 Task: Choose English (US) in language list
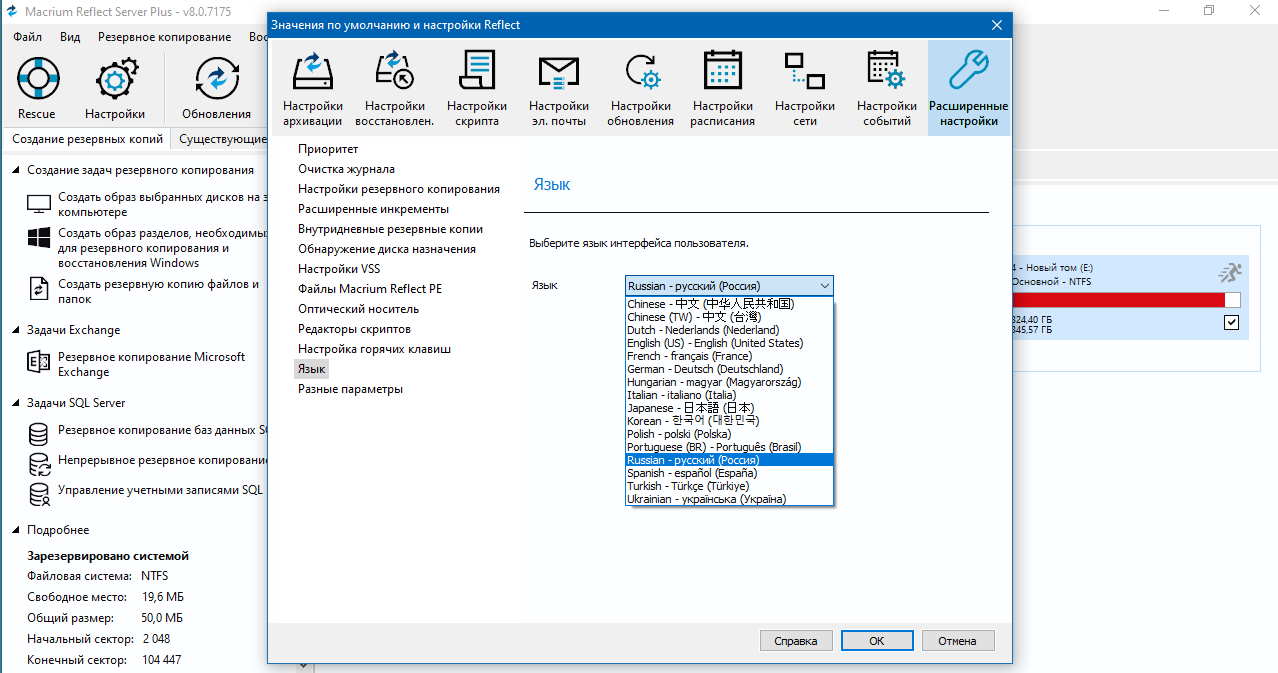coord(729,343)
